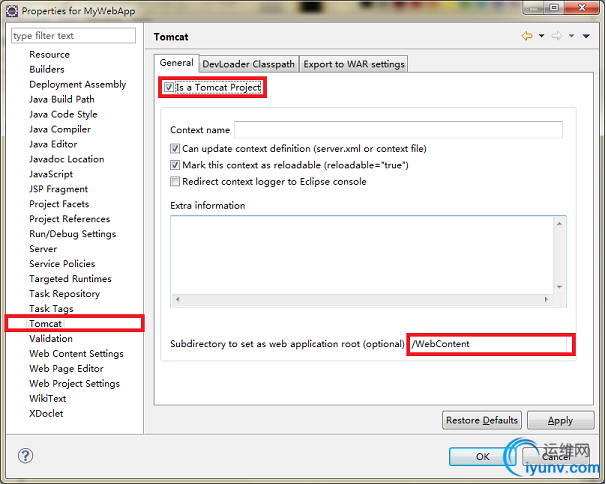Toggle the Is a Tomcat Project checkbox
606x484 pixels.
click(x=169, y=87)
